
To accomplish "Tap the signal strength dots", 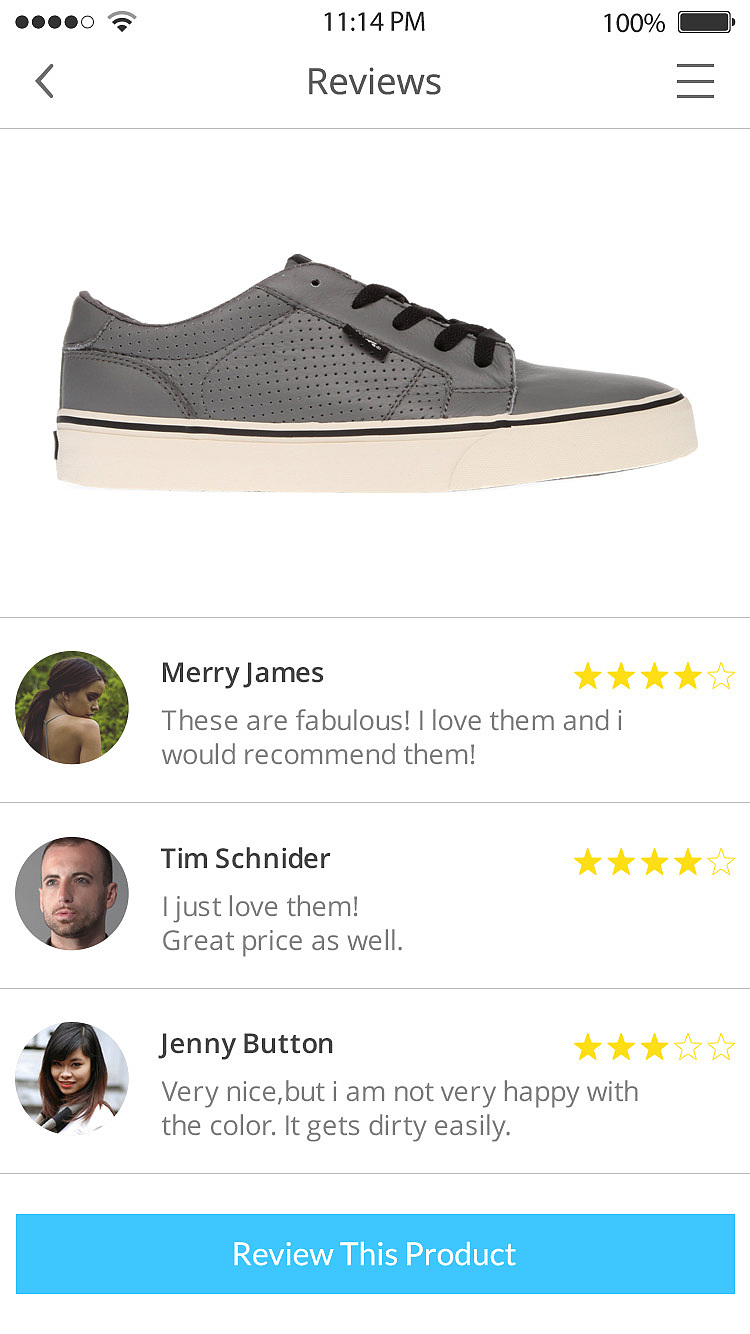I will pyautogui.click(x=55, y=22).
